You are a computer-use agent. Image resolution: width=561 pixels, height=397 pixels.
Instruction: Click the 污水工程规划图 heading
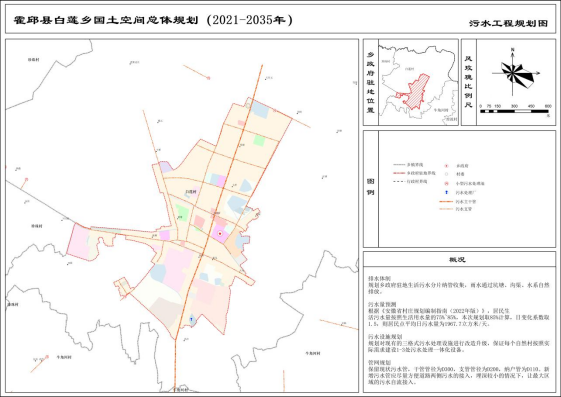pyautogui.click(x=508, y=23)
